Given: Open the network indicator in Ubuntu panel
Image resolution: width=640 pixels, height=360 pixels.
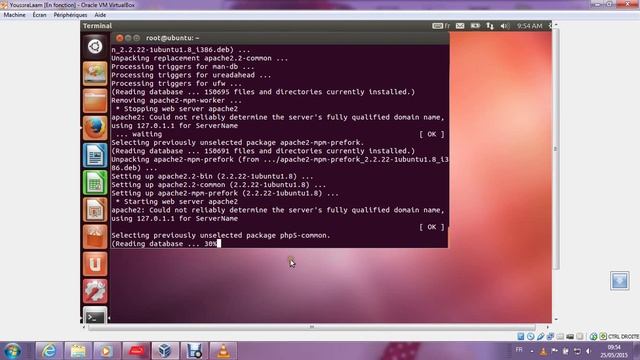Looking at the screenshot, I should click(x=490, y=26).
